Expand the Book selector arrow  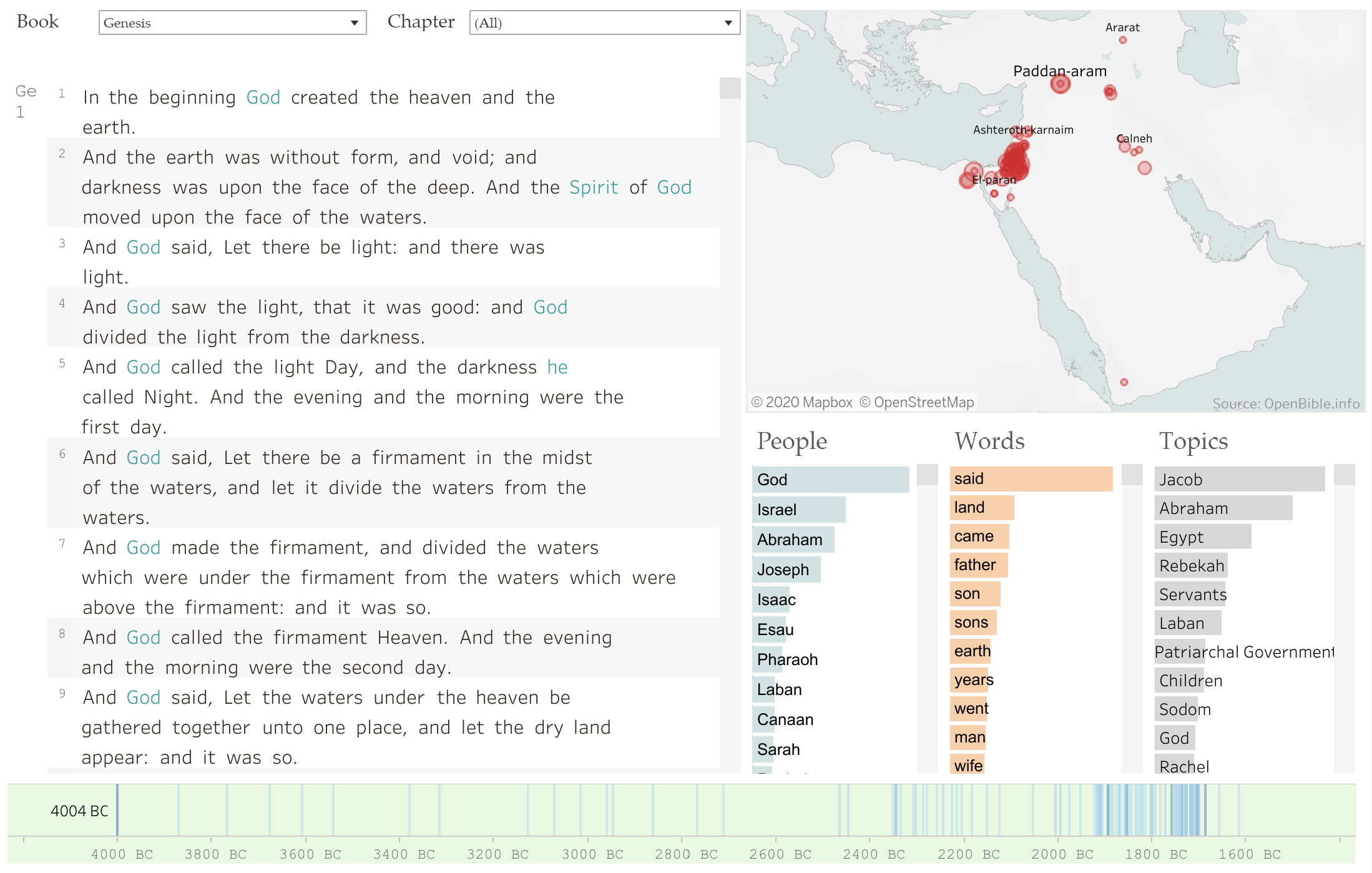pyautogui.click(x=356, y=23)
